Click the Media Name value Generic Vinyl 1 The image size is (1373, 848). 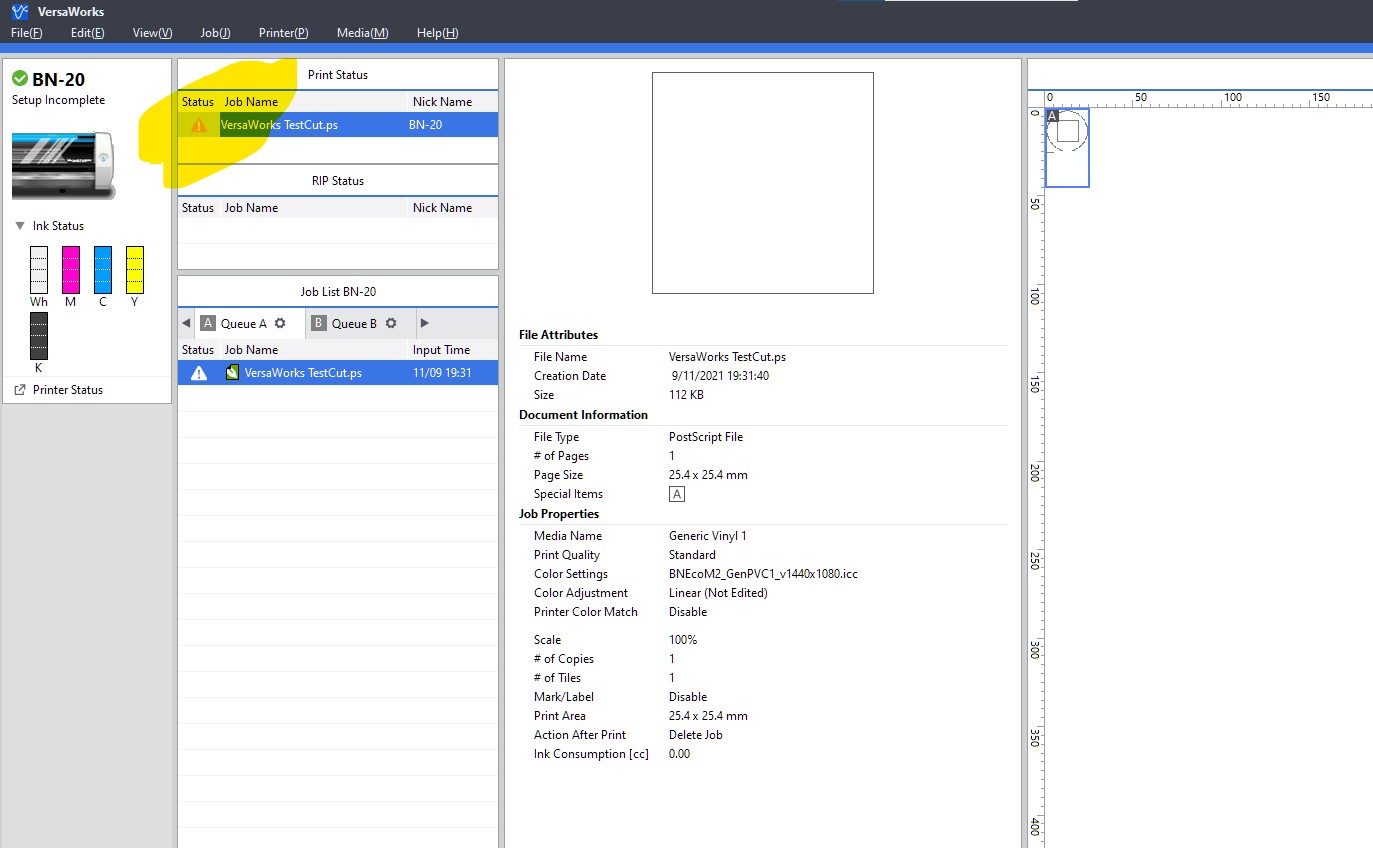[708, 536]
